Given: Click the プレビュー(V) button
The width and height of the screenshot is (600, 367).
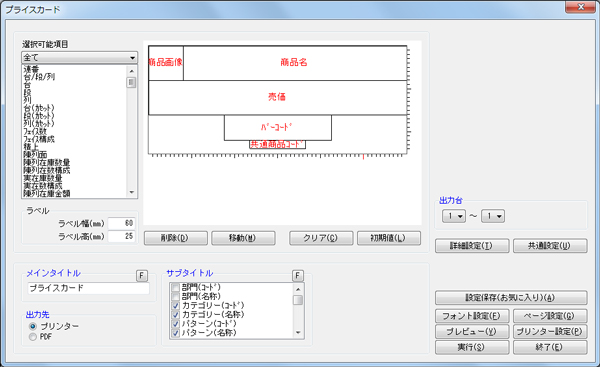Looking at the screenshot, I should 472,331.
